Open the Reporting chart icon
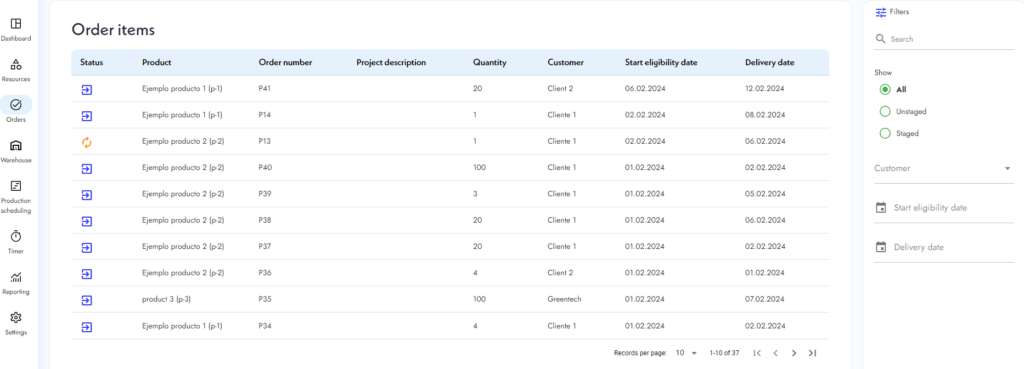 click(16, 277)
